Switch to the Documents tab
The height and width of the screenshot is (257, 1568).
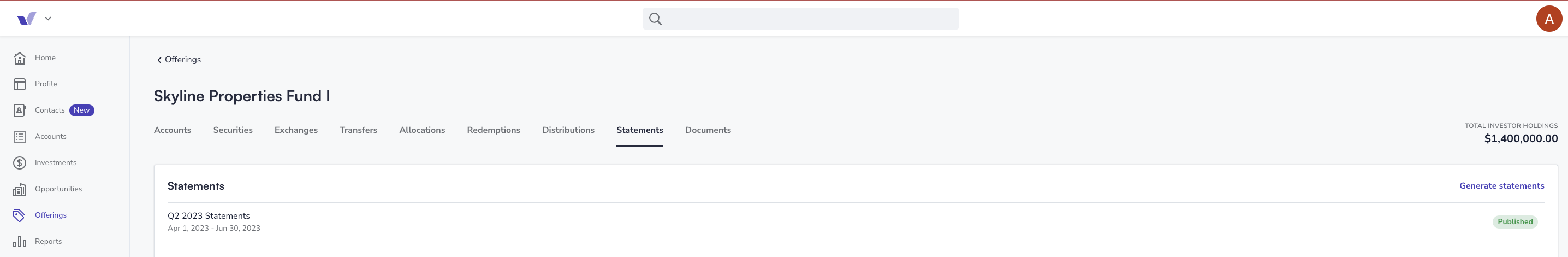(x=708, y=130)
